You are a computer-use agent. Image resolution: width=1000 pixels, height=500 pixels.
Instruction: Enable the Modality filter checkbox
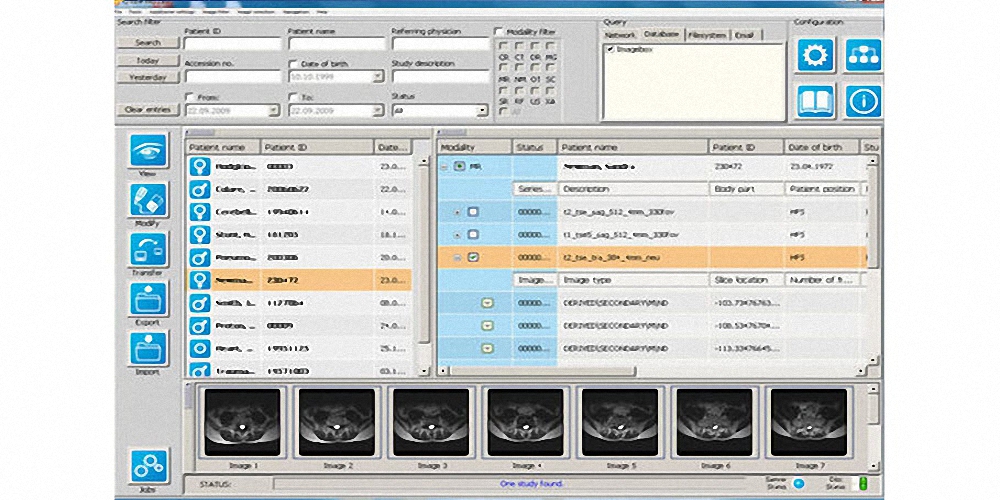tap(499, 32)
